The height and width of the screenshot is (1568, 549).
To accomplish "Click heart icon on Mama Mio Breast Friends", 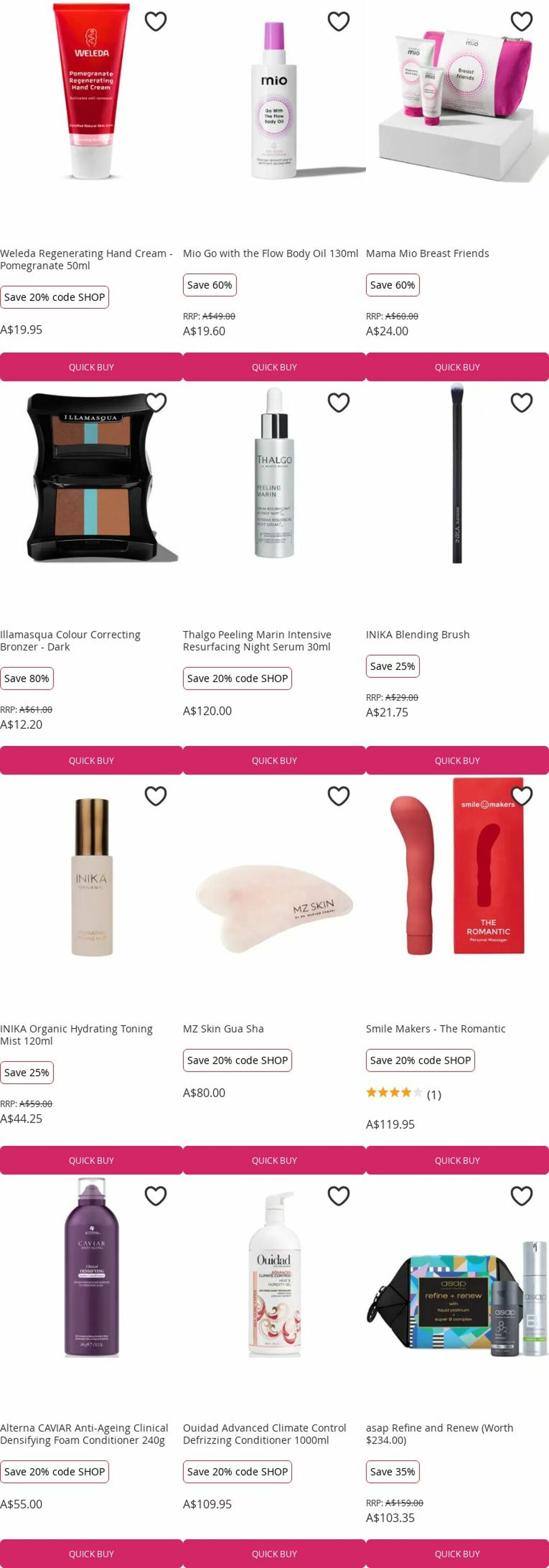I will pos(522,21).
